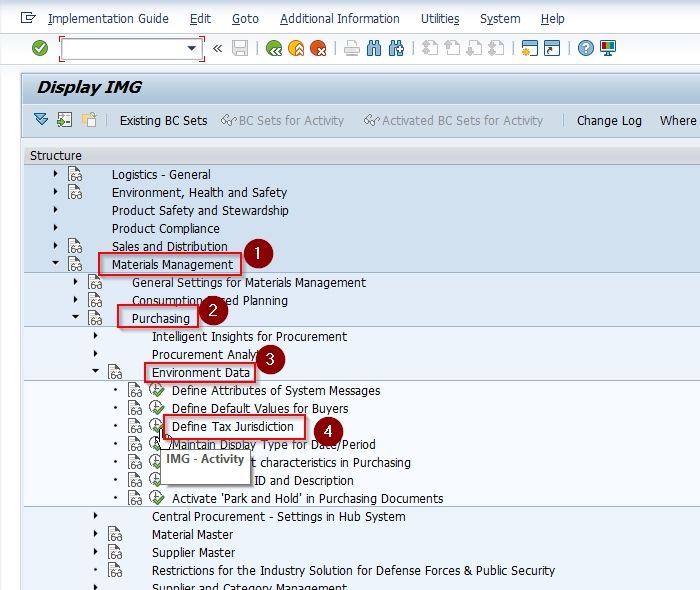Viewport: 700px width, 590px height.
Task: Open documentation icon for Supplier Master
Action: (x=115, y=552)
